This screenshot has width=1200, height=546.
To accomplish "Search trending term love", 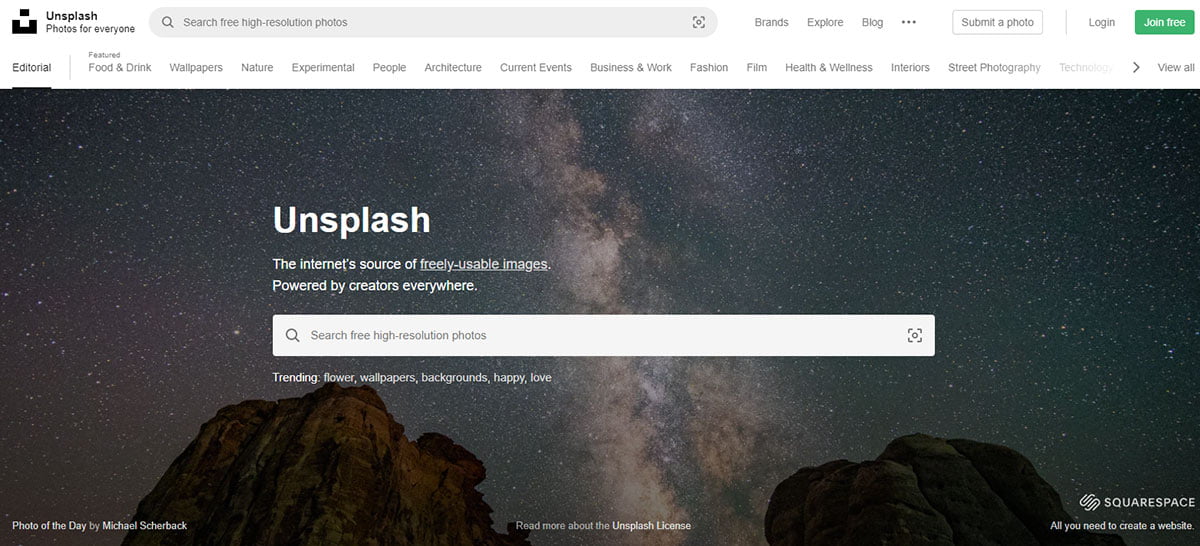I will point(541,378).
